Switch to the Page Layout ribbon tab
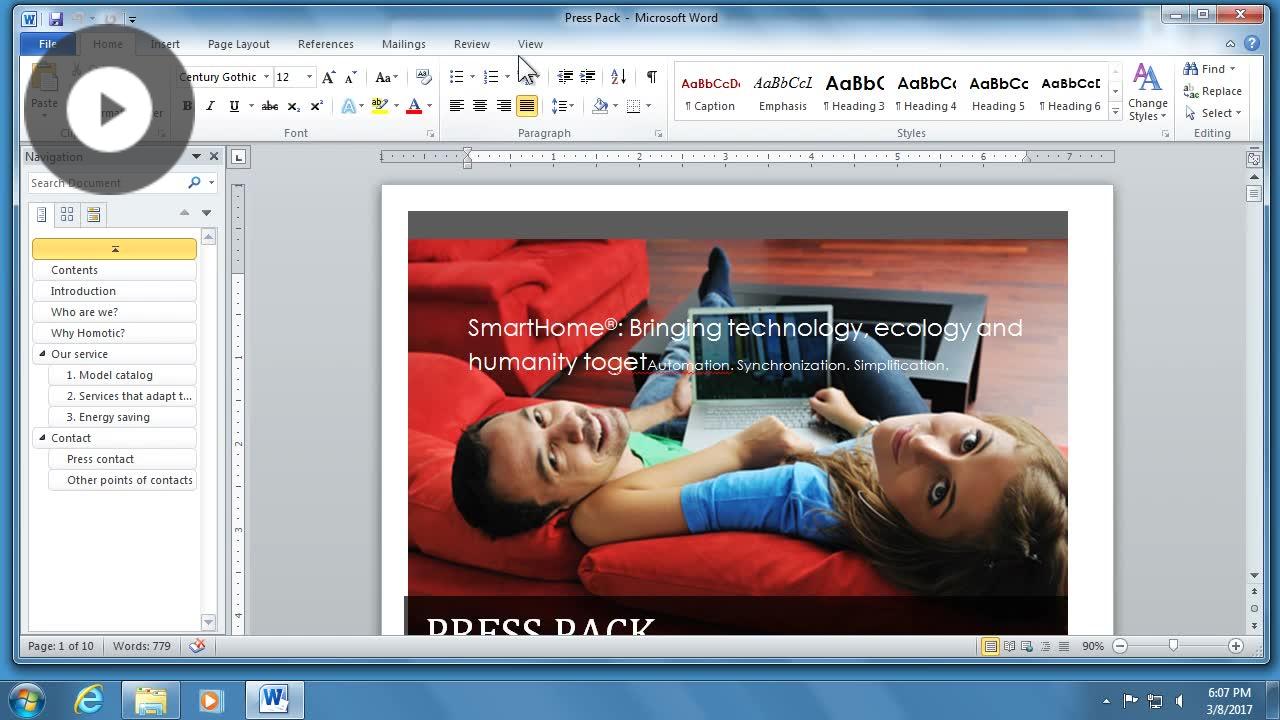 pyautogui.click(x=238, y=44)
